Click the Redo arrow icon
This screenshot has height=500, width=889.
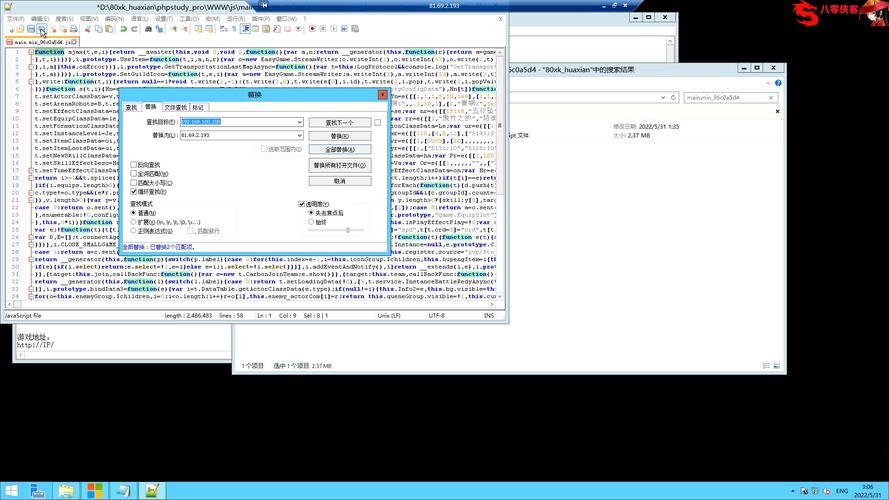coord(134,29)
